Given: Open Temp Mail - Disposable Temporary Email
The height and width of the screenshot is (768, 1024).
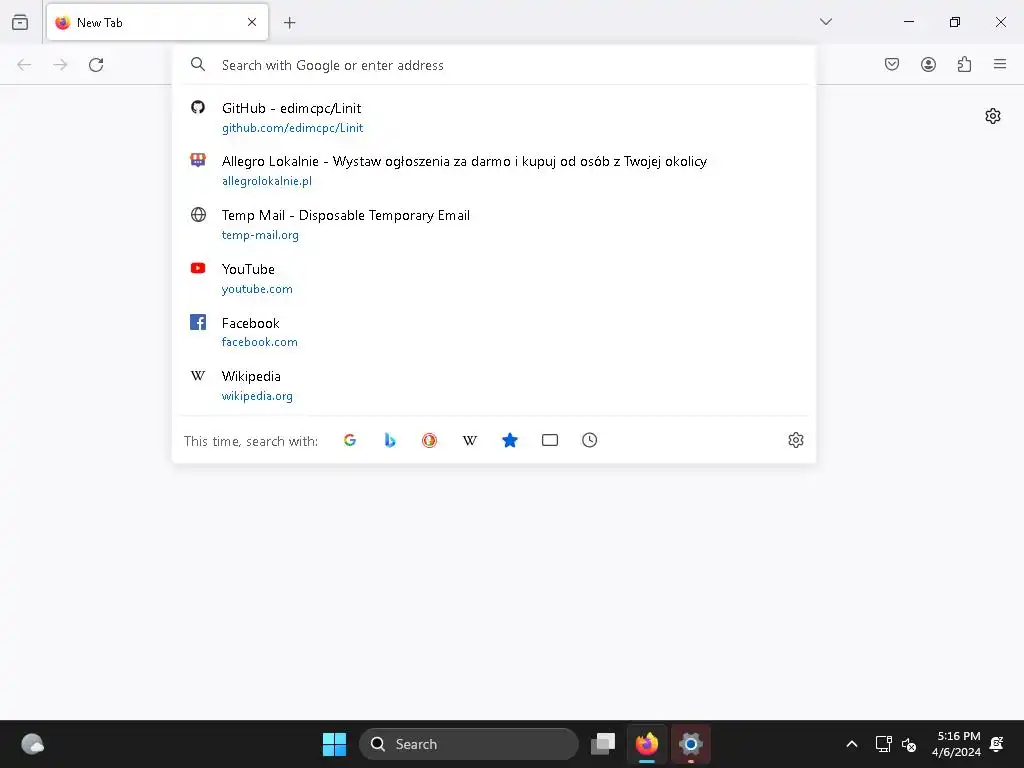Looking at the screenshot, I should pyautogui.click(x=345, y=216).
